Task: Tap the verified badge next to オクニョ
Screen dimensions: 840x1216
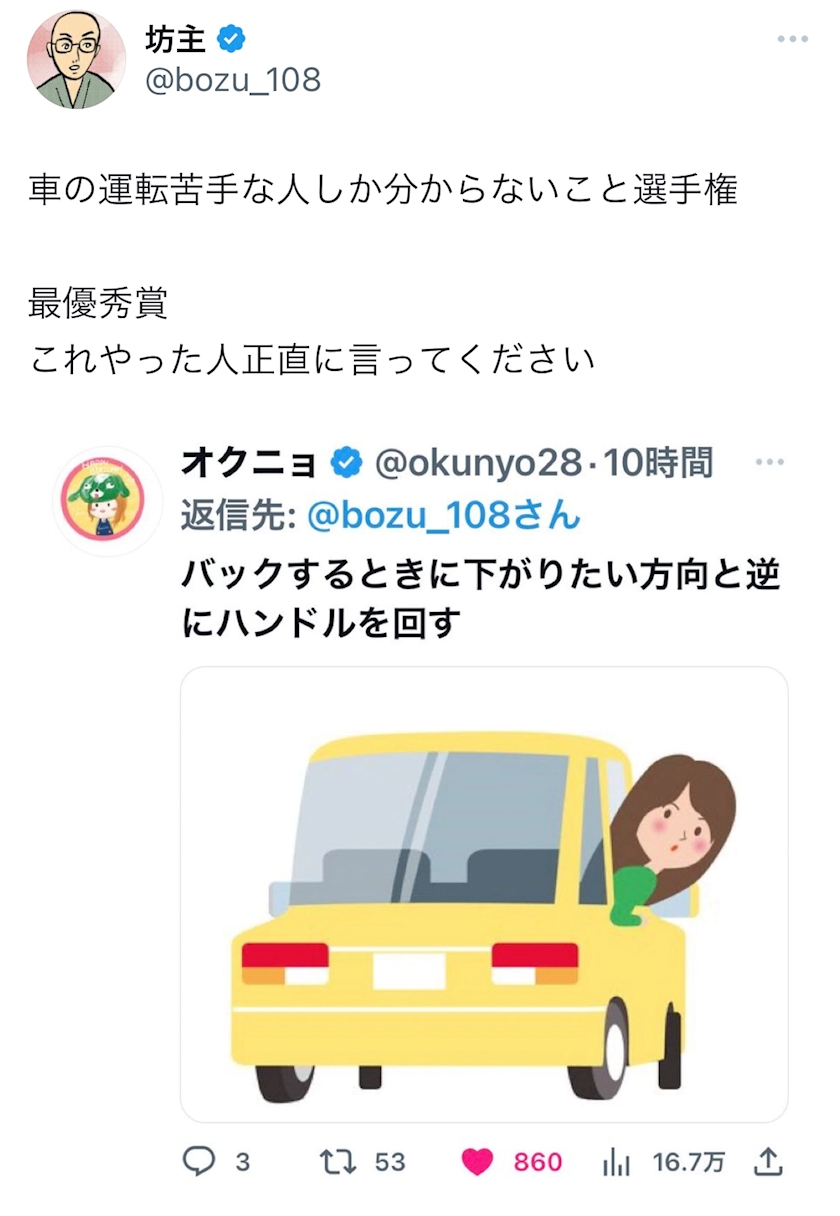Action: (346, 463)
